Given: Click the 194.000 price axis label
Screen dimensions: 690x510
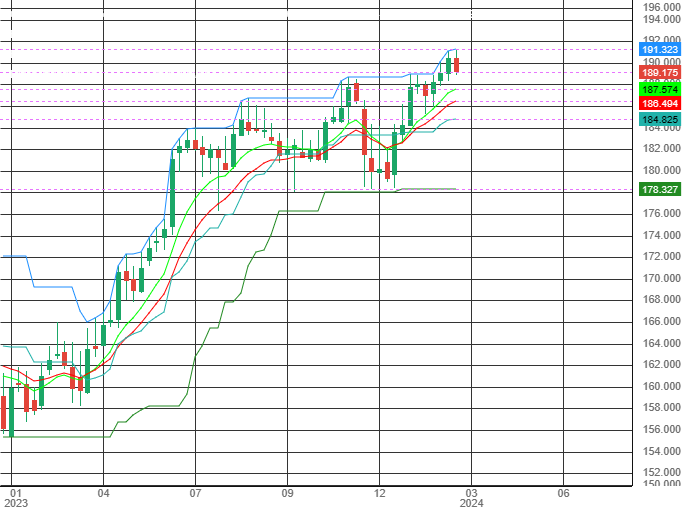Looking at the screenshot, I should (661, 19).
